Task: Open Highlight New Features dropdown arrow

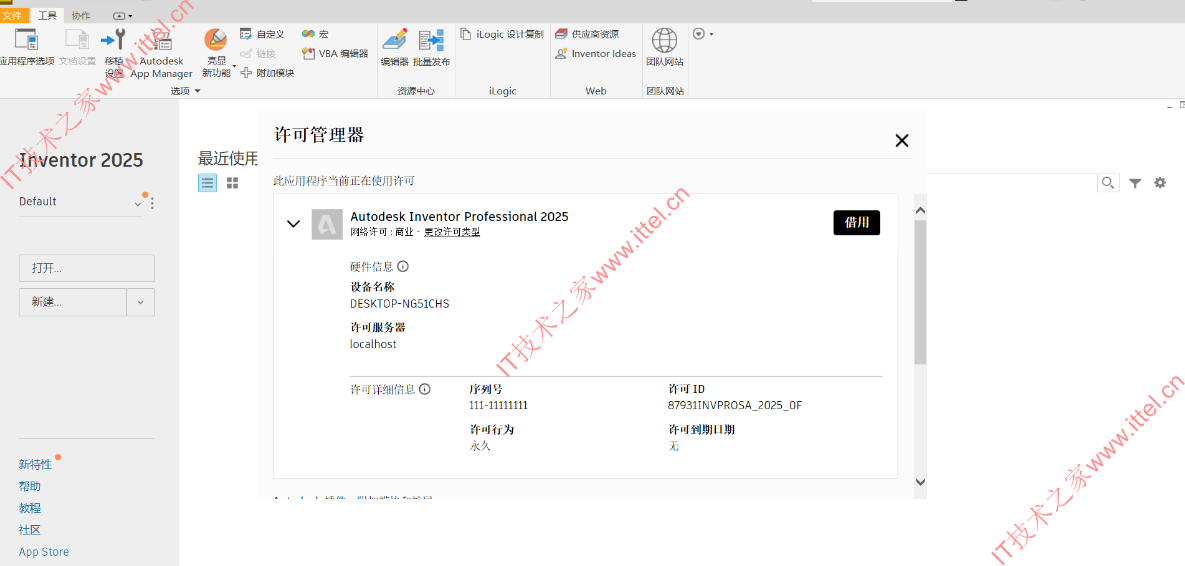Action: pyautogui.click(x=234, y=68)
